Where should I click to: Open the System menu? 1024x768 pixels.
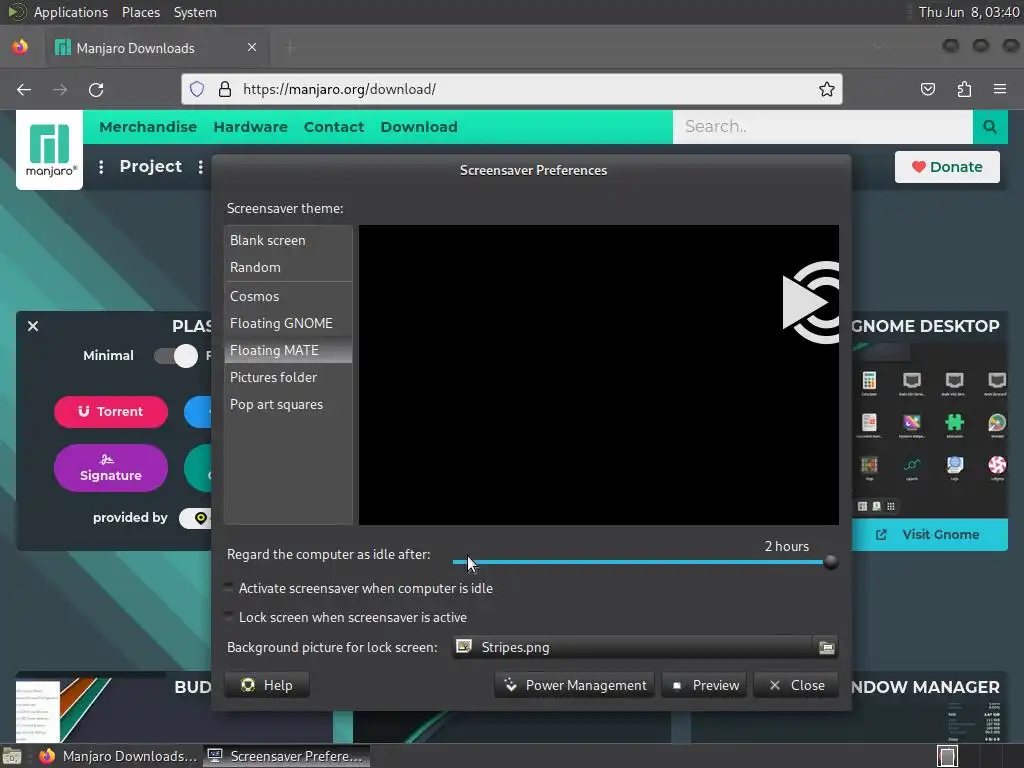pyautogui.click(x=195, y=12)
